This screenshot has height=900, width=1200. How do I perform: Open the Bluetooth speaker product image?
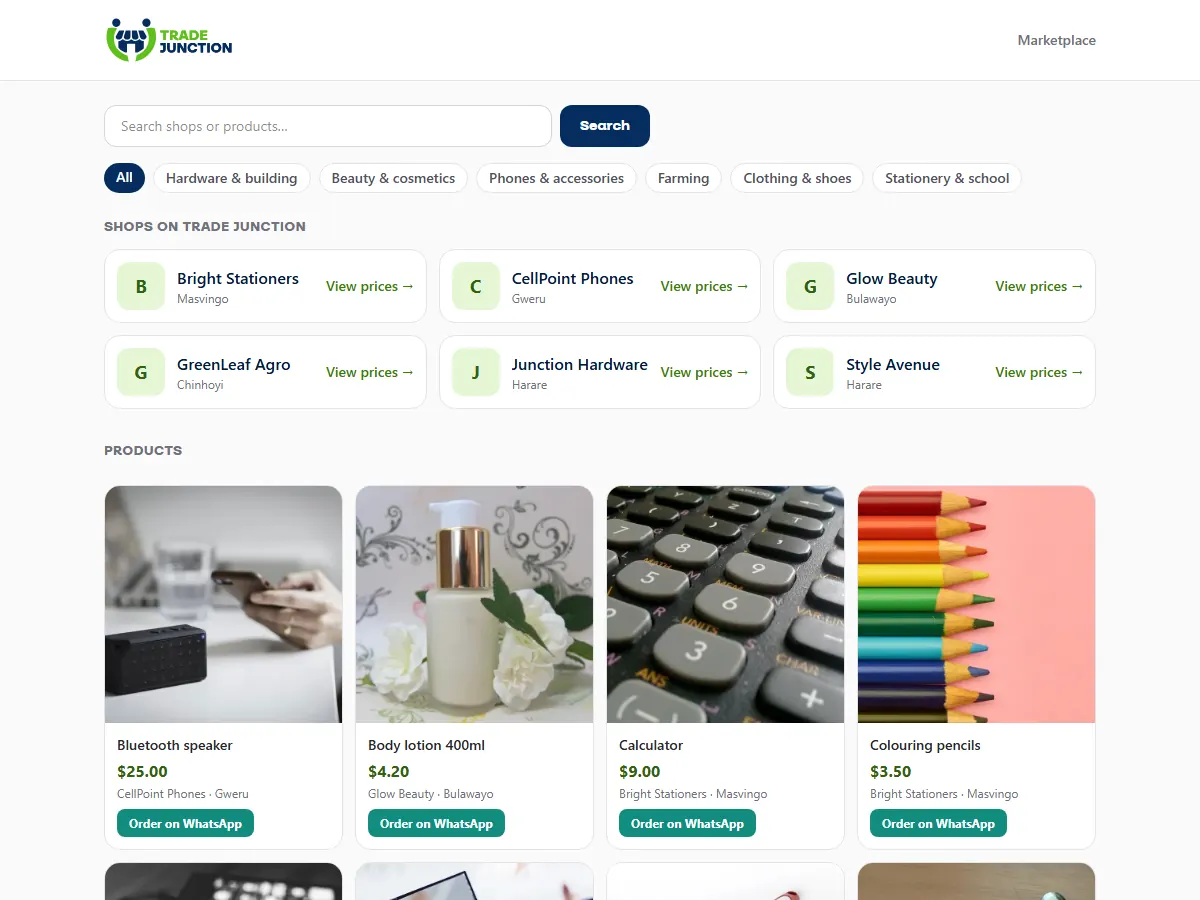[224, 604]
